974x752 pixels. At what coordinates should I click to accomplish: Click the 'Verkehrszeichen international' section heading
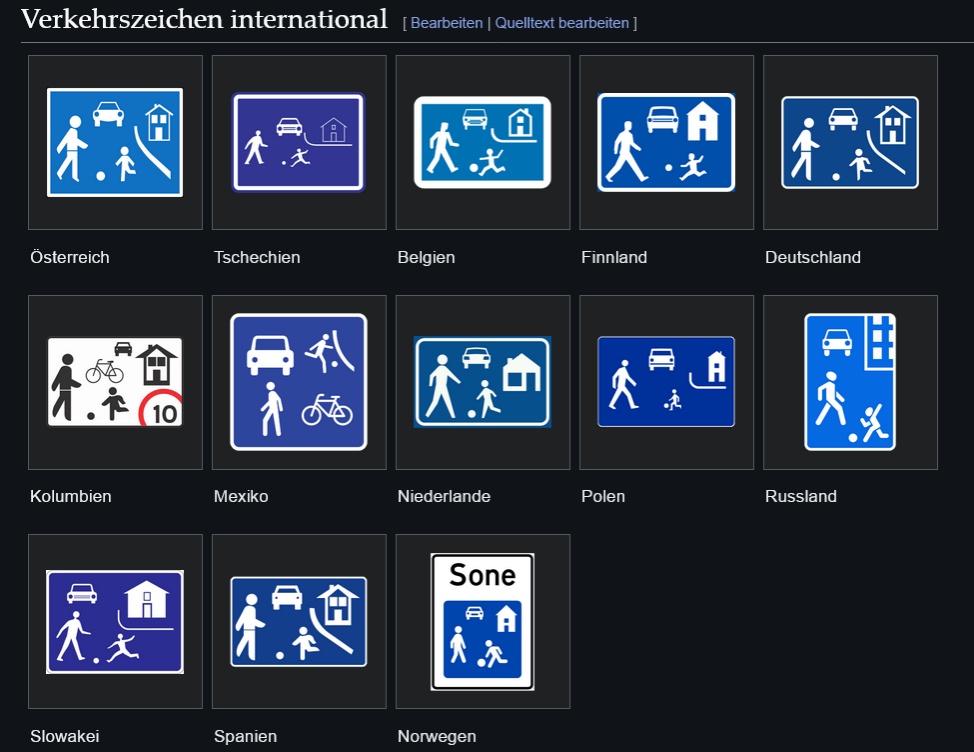tap(204, 19)
